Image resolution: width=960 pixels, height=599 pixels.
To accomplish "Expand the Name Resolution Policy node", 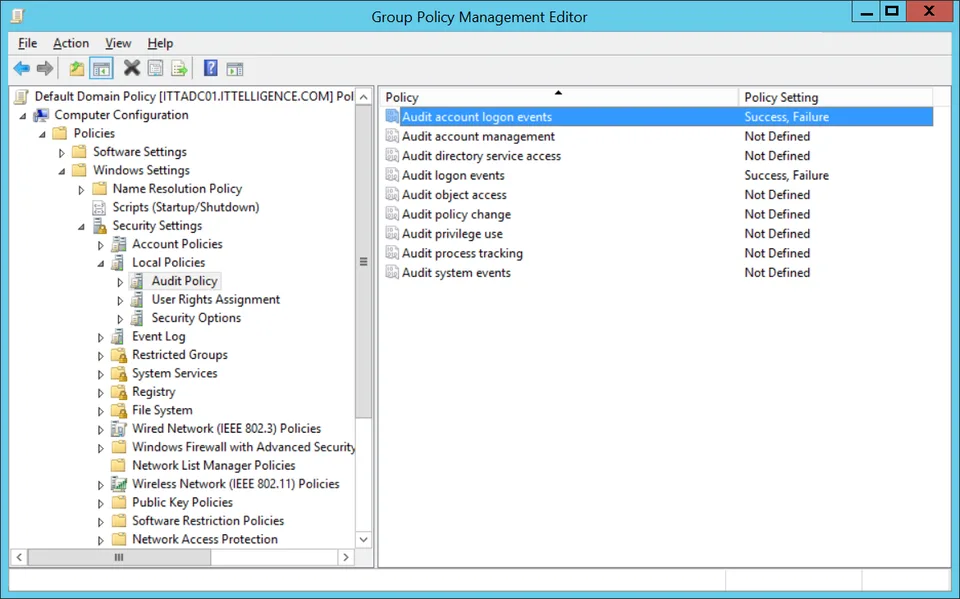I will click(x=81, y=190).
